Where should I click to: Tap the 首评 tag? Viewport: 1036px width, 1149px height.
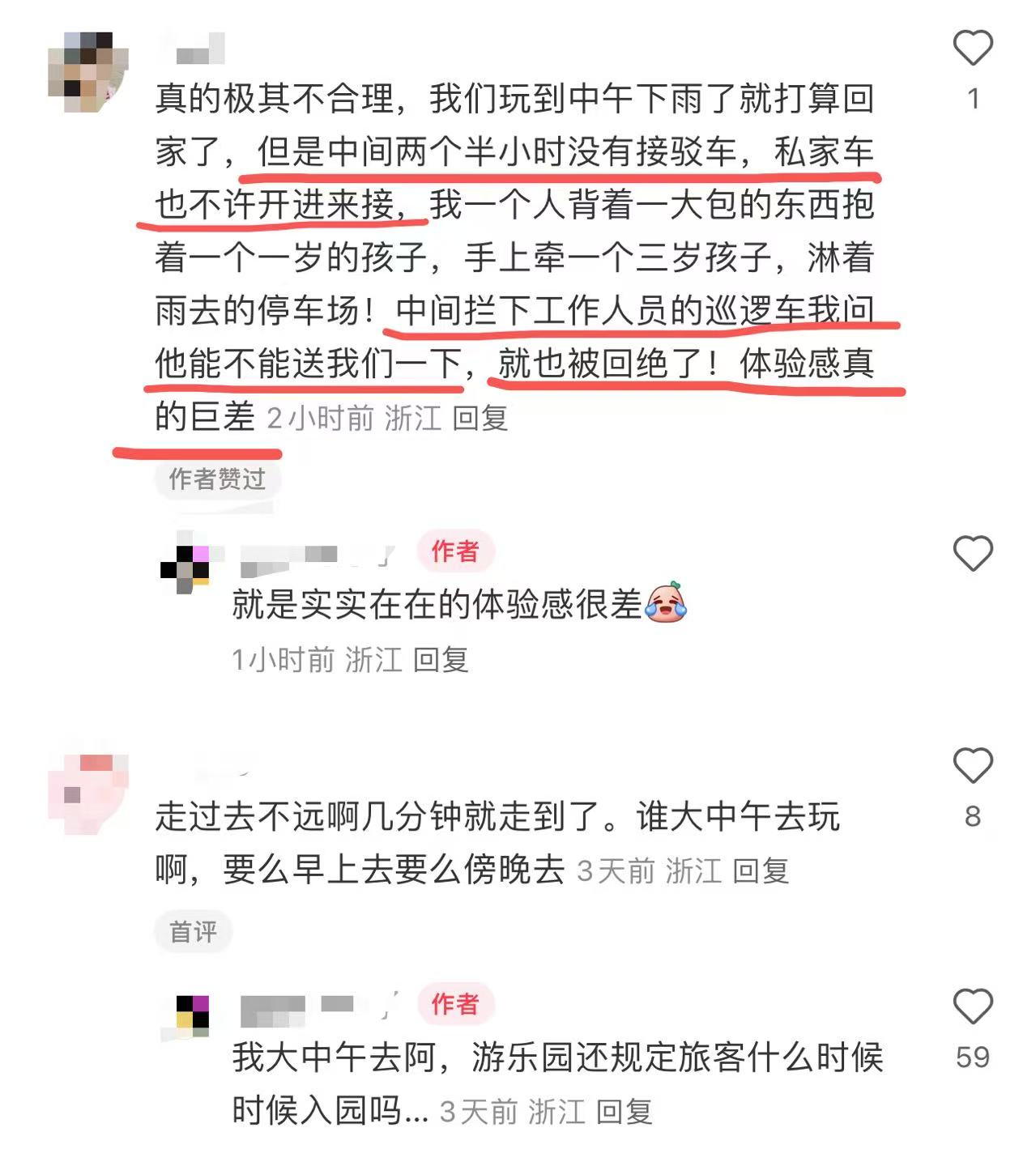coord(193,932)
